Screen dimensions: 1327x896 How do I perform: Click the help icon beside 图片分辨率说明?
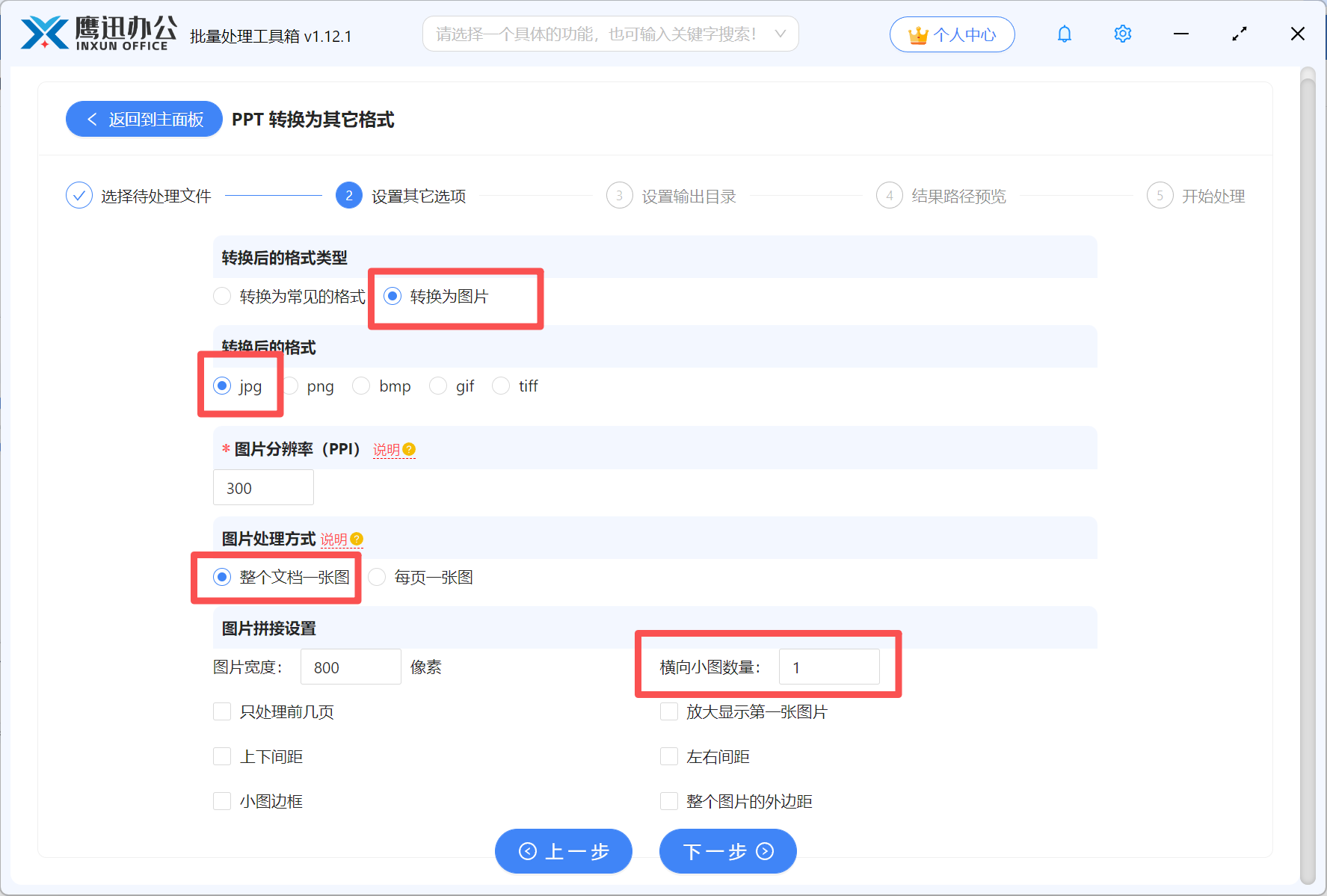[x=408, y=449]
